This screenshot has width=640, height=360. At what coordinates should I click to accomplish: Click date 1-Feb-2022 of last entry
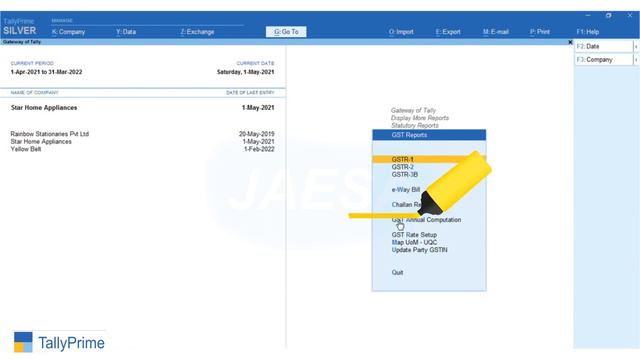click(x=259, y=149)
